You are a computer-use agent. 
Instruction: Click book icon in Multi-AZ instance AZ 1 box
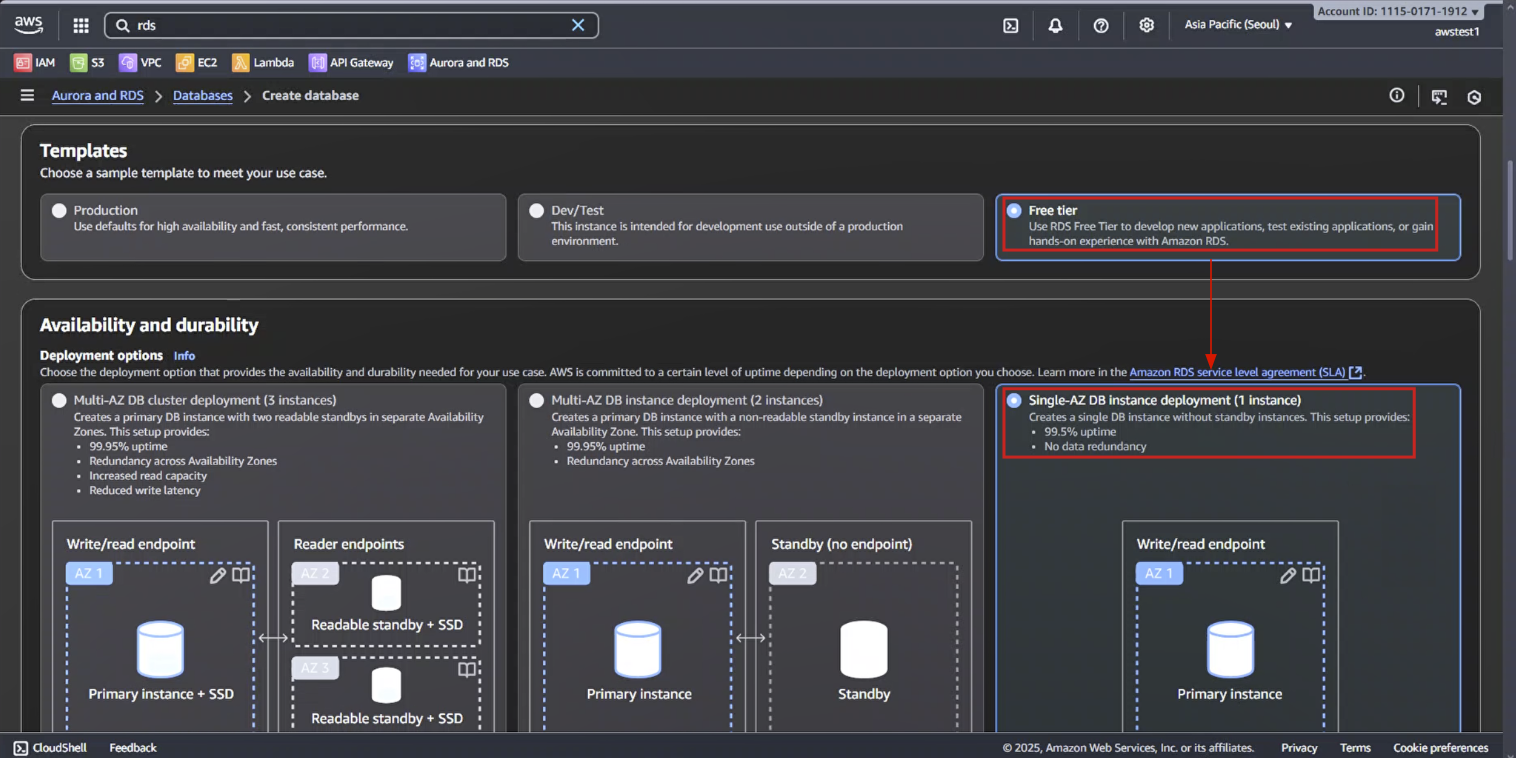pos(718,575)
